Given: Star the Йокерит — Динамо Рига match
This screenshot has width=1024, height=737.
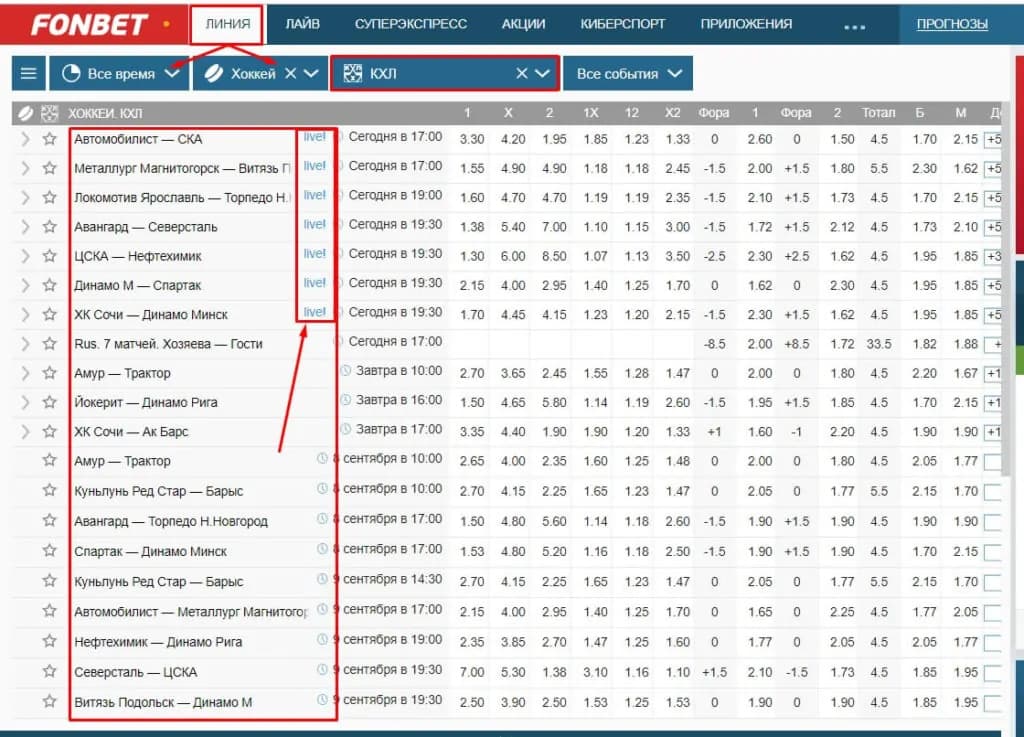Looking at the screenshot, I should 50,402.
